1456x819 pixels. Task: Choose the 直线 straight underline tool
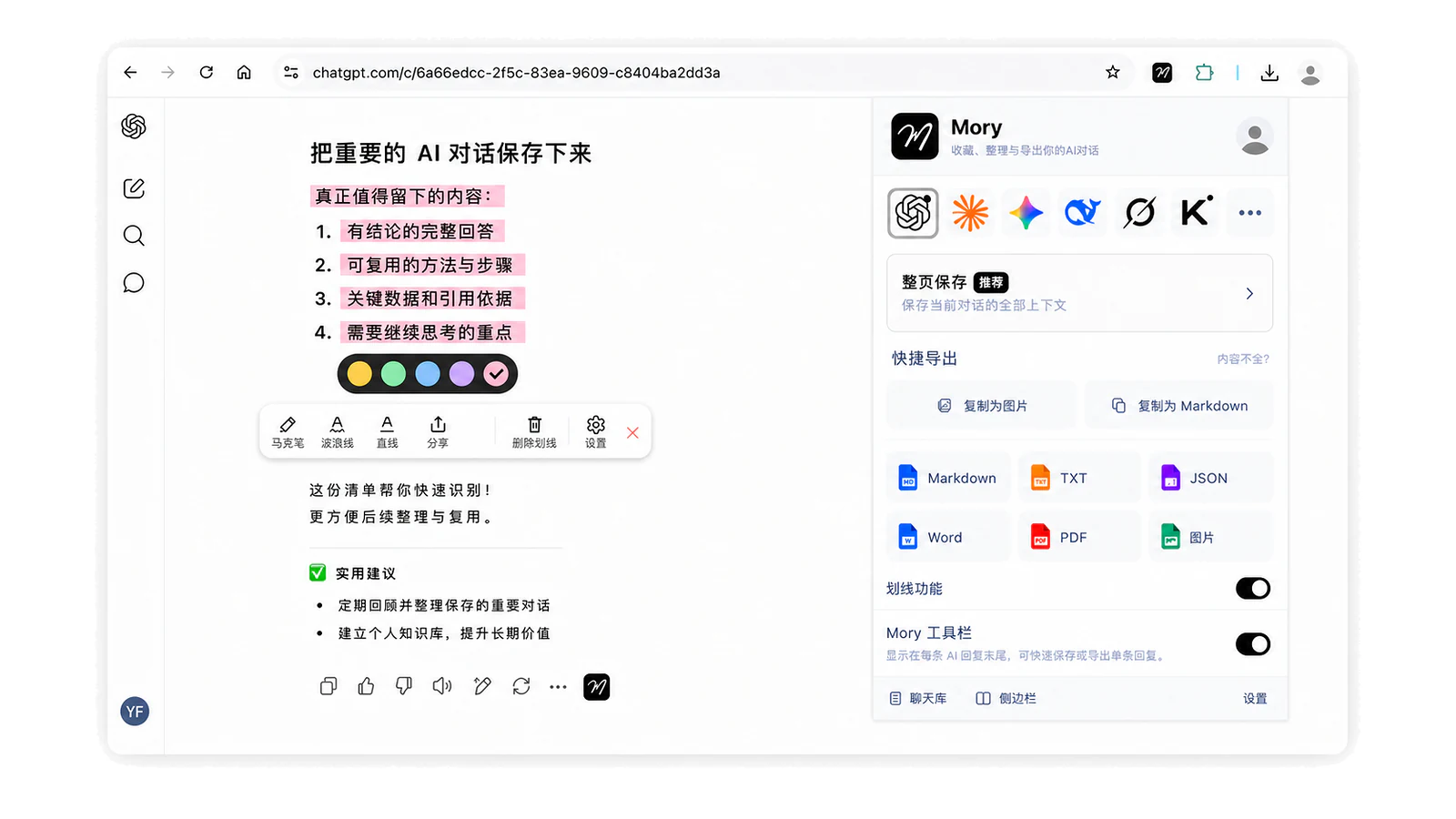[x=387, y=432]
